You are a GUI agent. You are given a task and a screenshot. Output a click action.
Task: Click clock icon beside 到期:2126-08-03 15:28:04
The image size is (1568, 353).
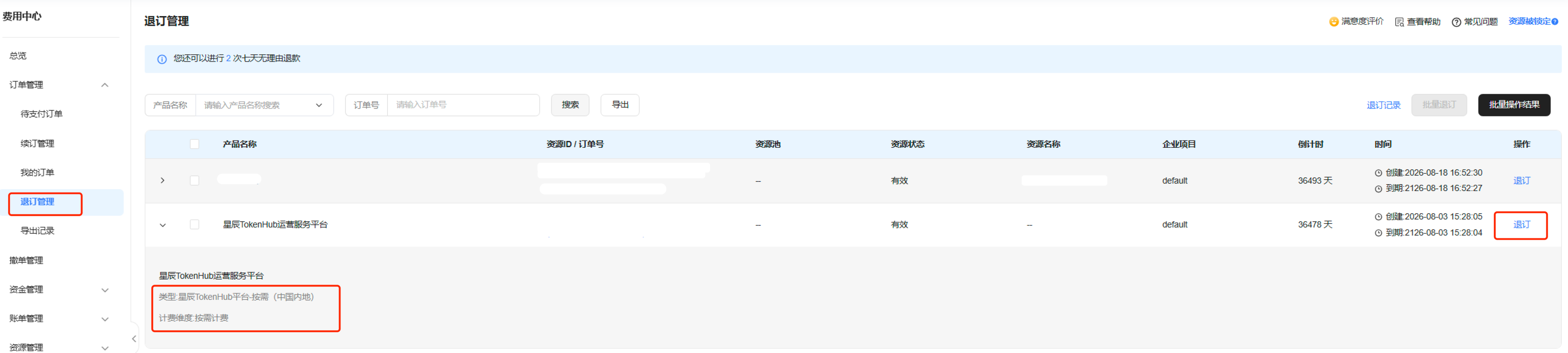[1378, 232]
